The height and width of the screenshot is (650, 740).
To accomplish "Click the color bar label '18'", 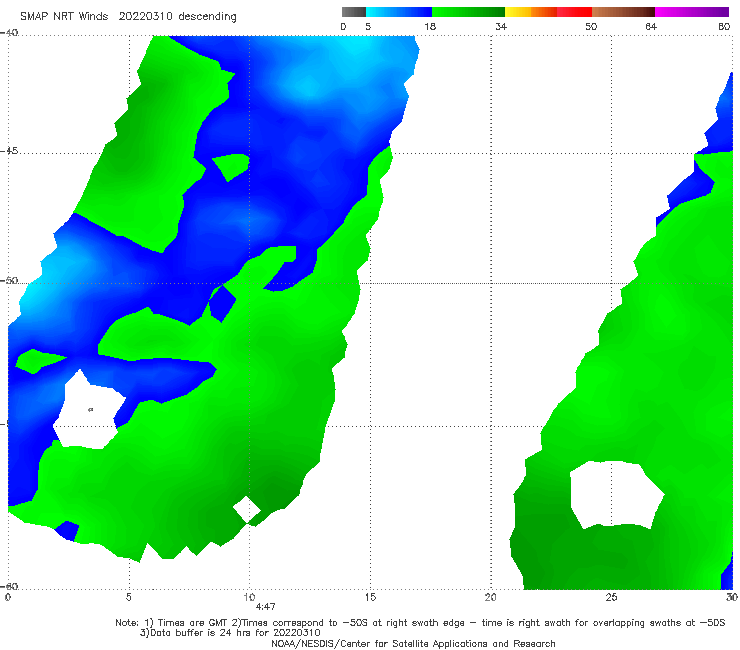I will (430, 27).
